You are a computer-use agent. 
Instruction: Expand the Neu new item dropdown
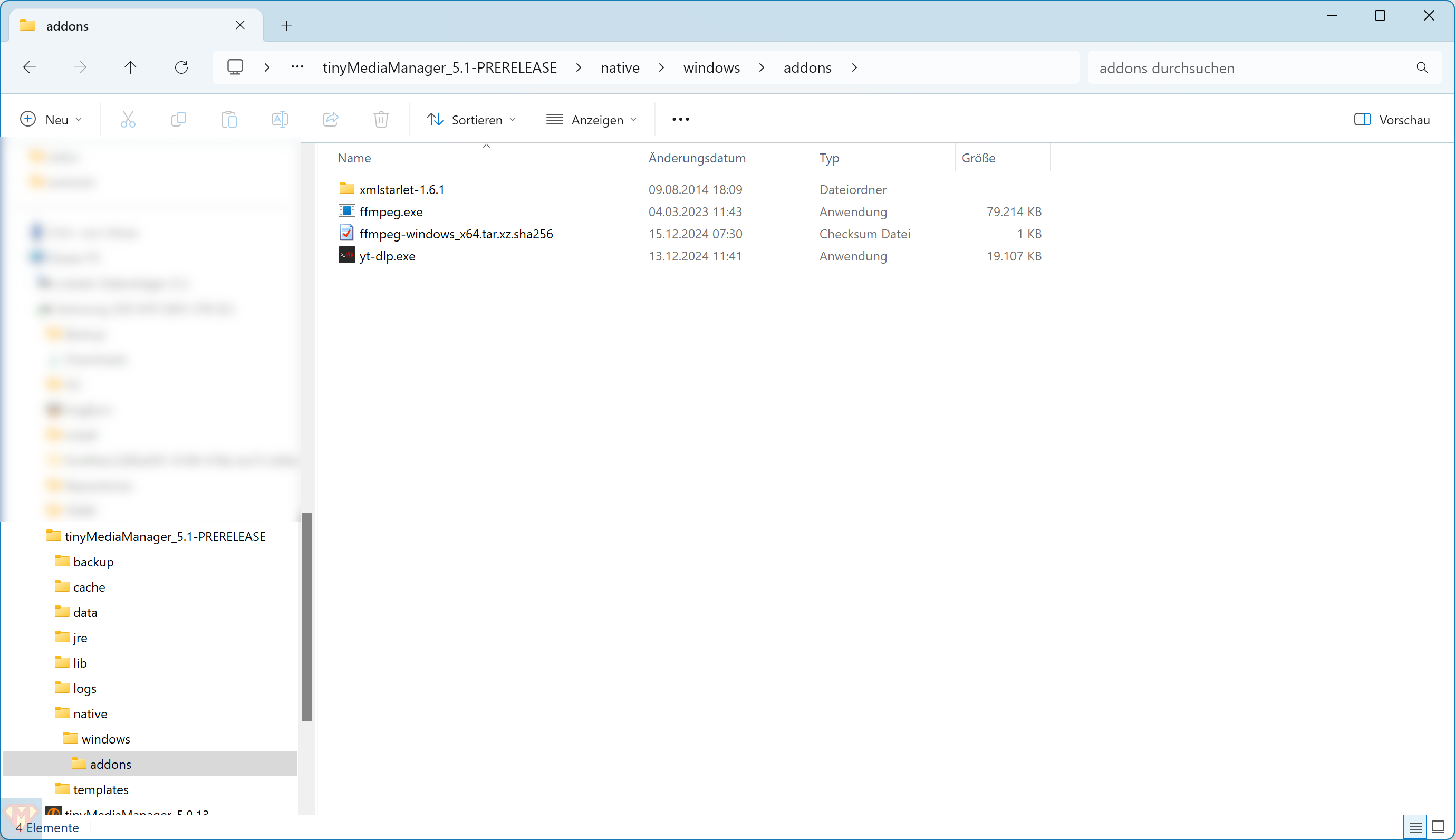tap(51, 119)
